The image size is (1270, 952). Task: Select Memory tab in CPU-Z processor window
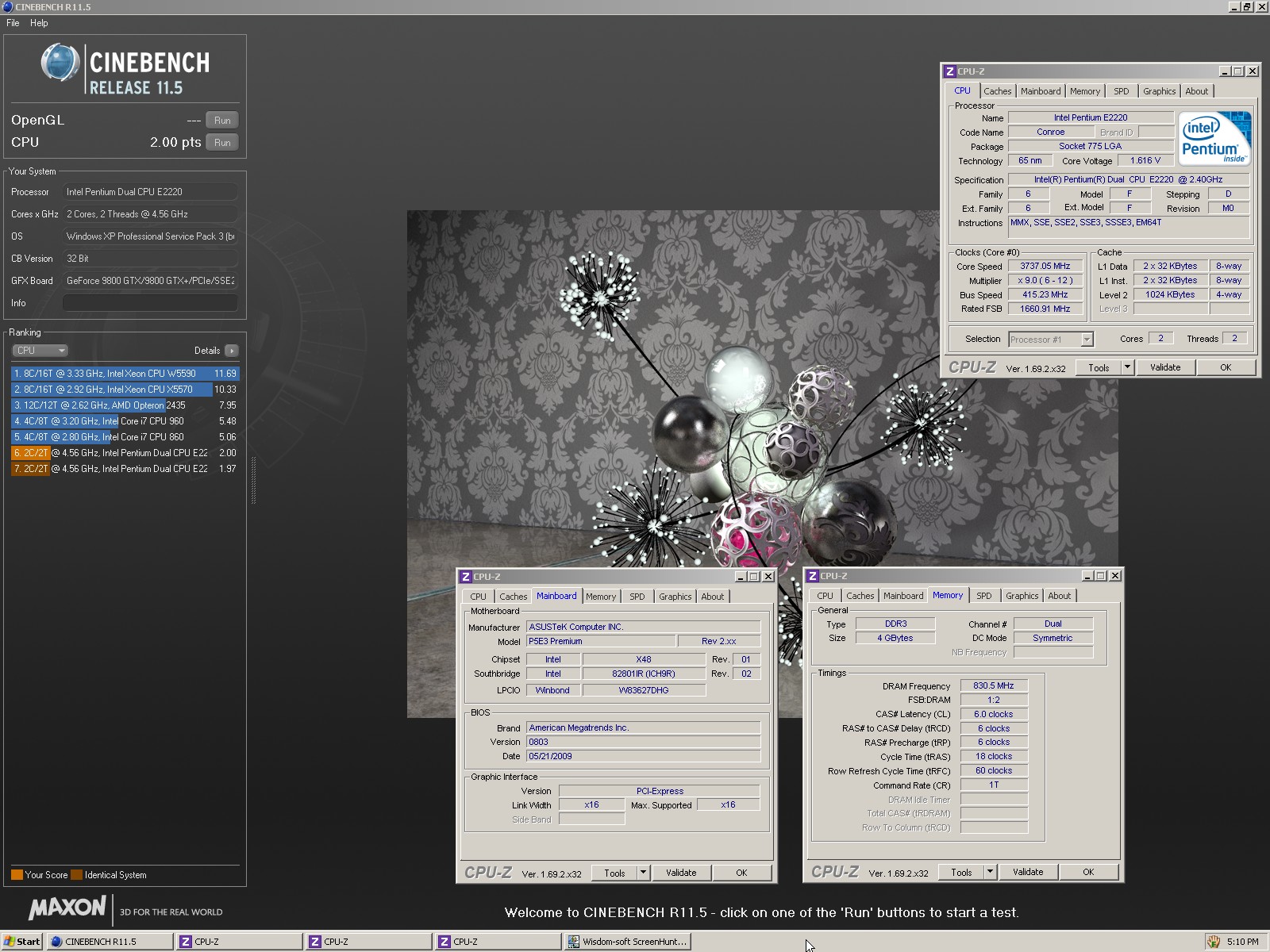tap(1085, 91)
